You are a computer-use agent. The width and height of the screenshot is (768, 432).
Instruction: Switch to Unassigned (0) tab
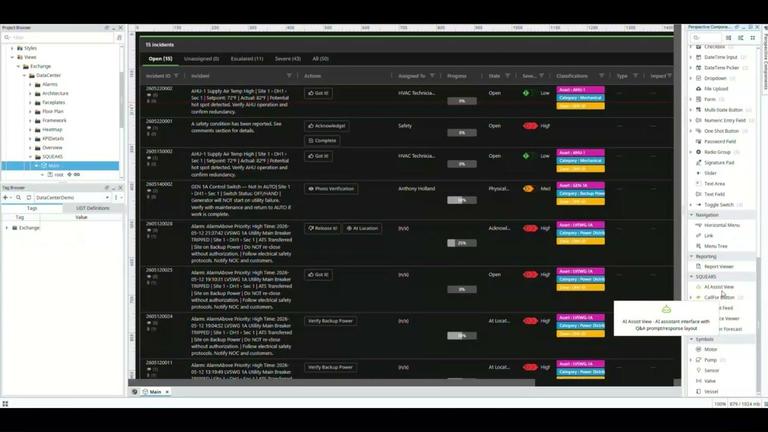tap(201, 59)
